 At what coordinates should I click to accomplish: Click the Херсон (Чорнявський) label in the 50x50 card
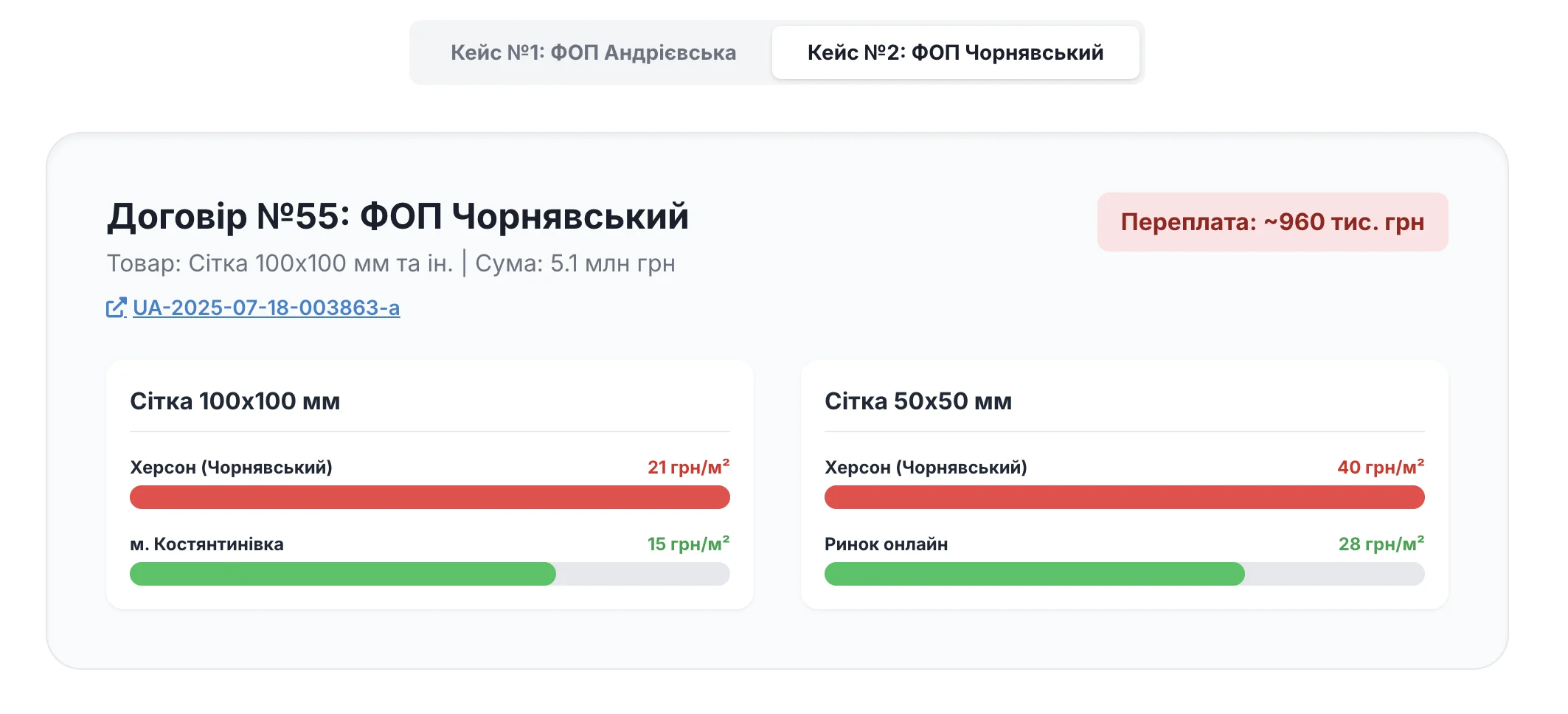coord(926,468)
